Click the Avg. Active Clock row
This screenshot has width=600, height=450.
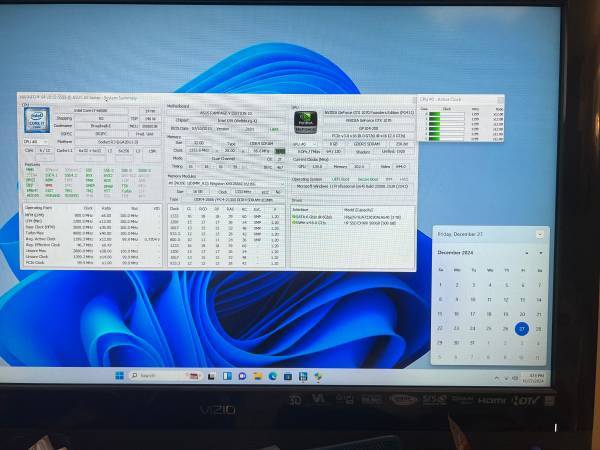(x=92, y=239)
